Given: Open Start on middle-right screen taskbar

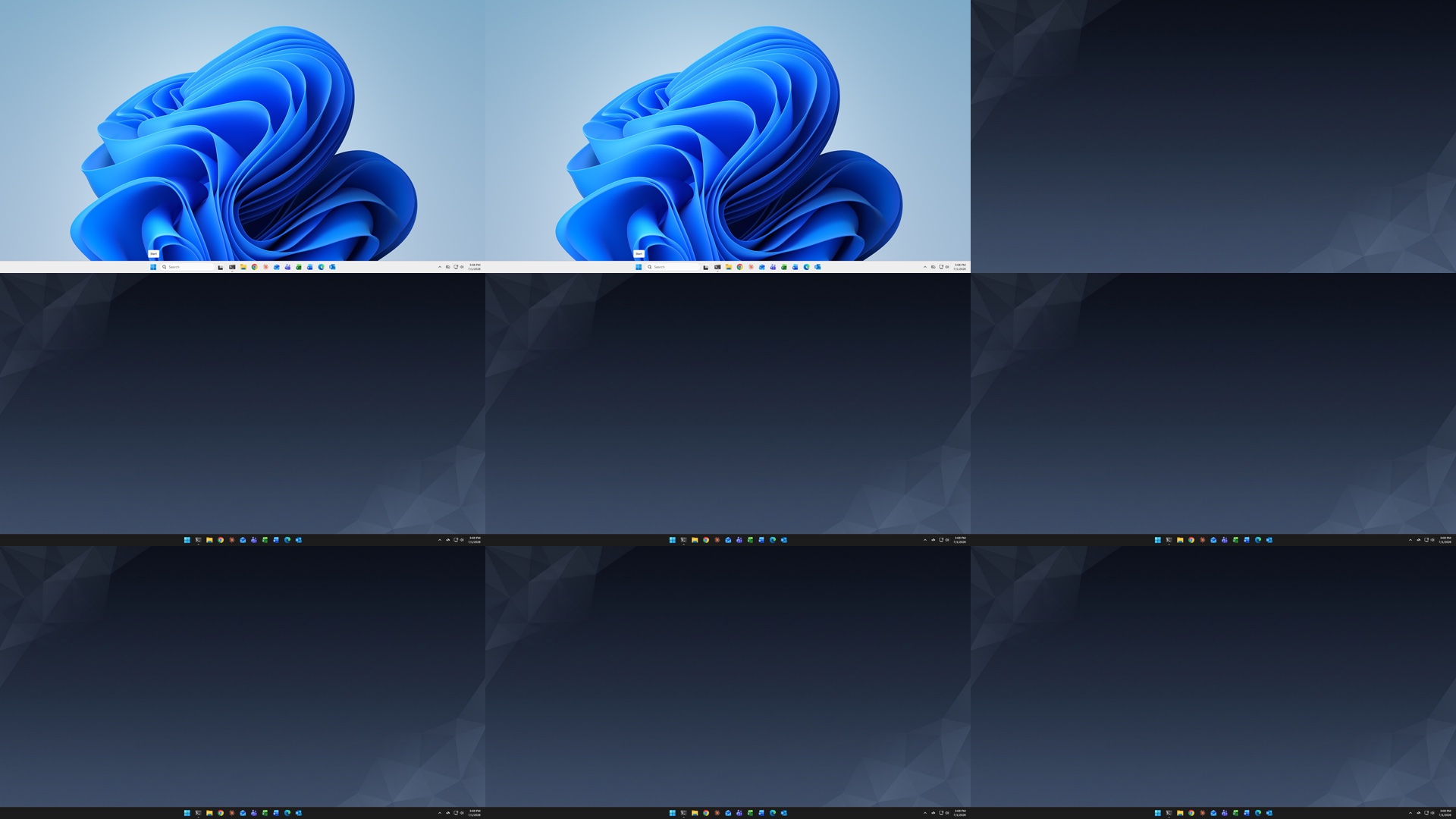Looking at the screenshot, I should point(1158,540).
